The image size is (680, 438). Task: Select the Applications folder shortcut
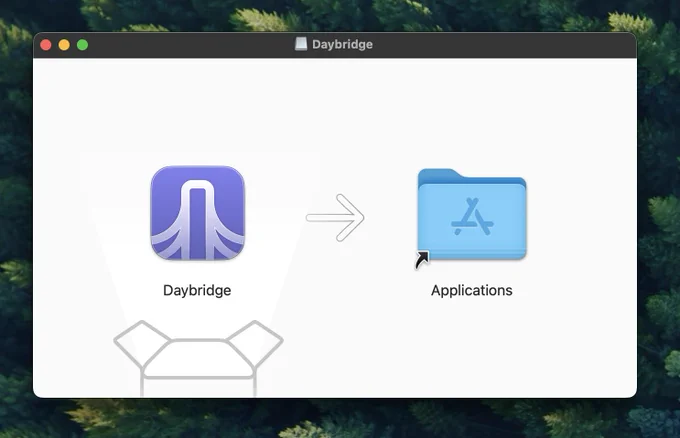[x=471, y=215]
